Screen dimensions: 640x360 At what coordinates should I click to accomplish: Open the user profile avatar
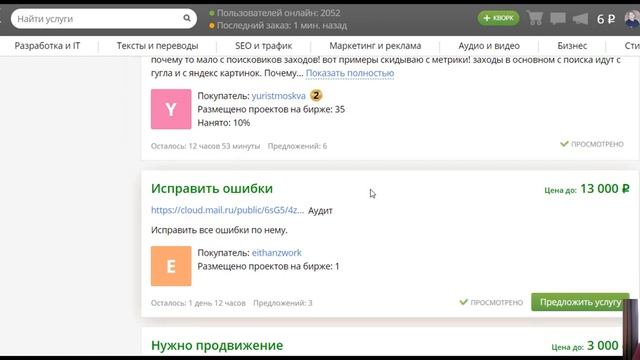click(632, 18)
